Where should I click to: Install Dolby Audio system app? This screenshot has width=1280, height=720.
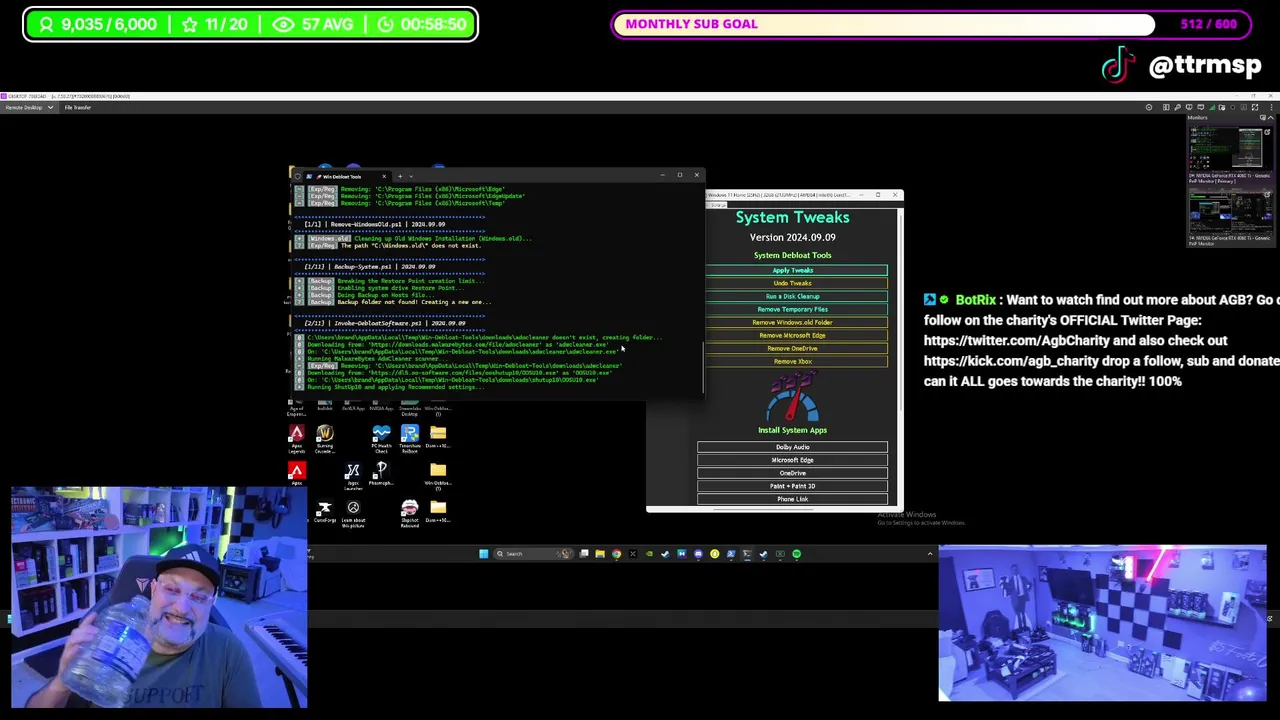click(792, 447)
